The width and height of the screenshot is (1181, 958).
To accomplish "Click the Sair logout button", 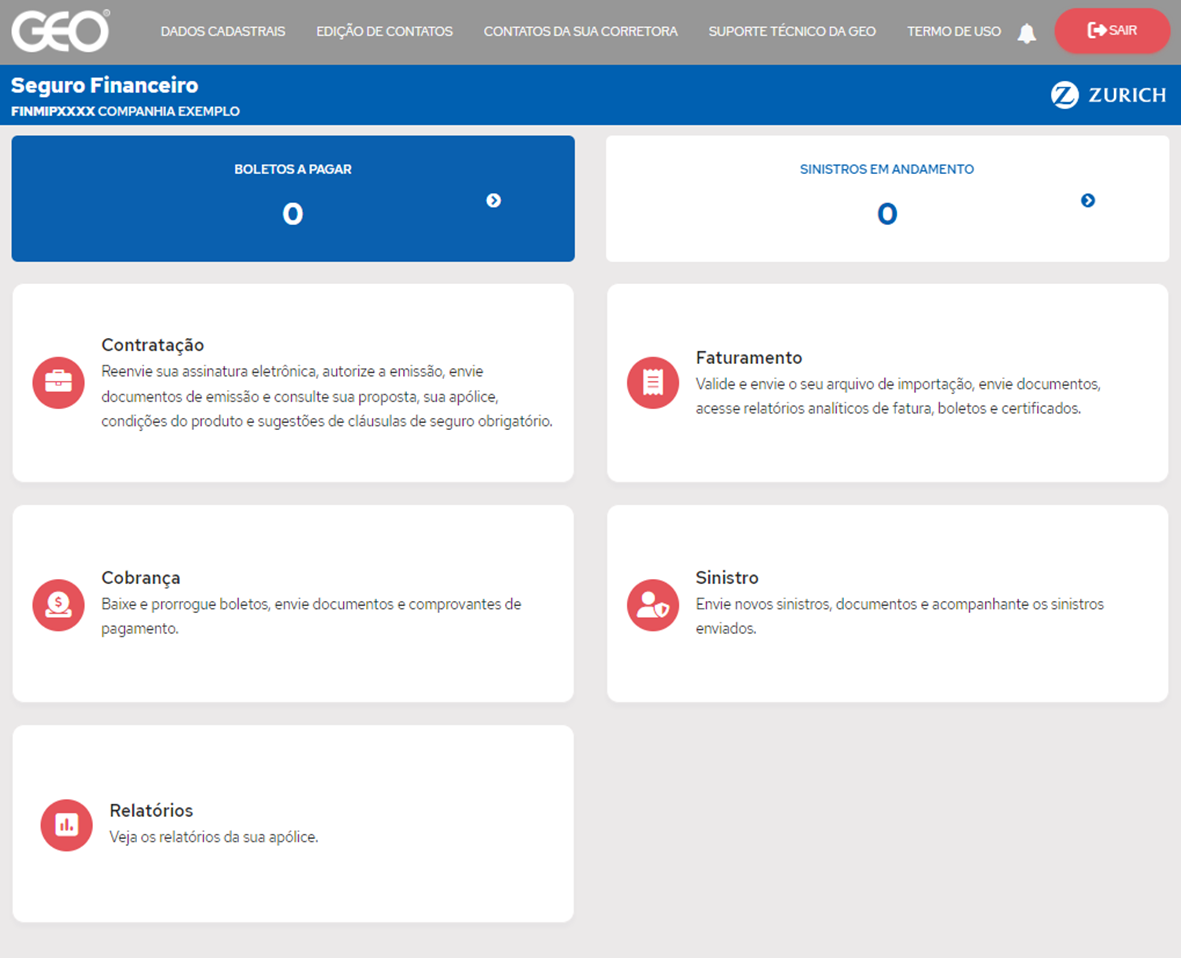I will click(x=1112, y=31).
